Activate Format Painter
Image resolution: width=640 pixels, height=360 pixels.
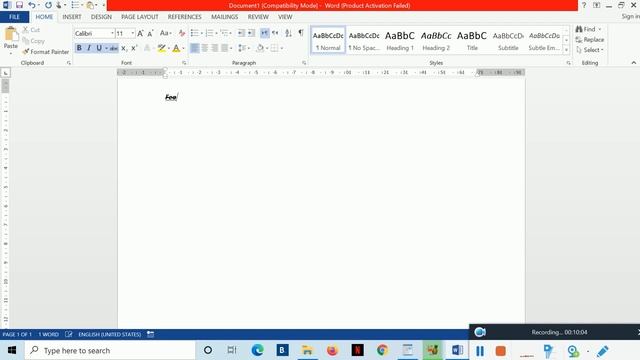[46, 52]
